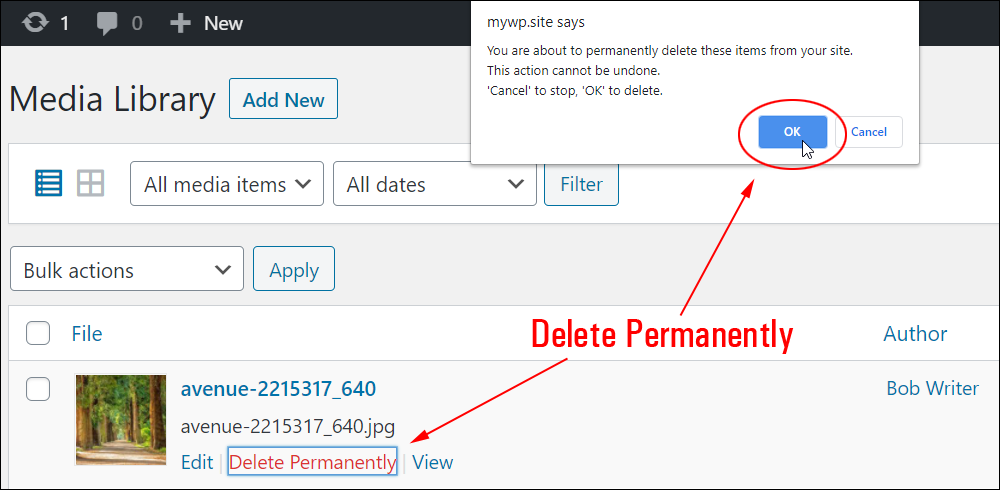This screenshot has height=490, width=1000.
Task: Switch to grid view icon
Action: [91, 183]
